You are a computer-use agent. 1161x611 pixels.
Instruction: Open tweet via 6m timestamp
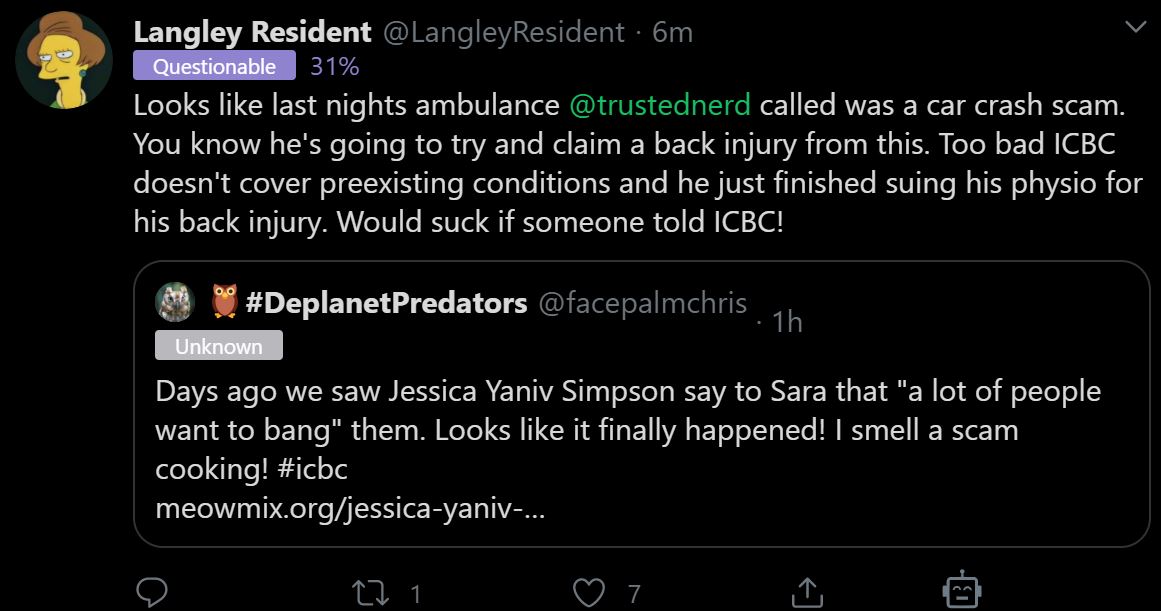(x=672, y=32)
